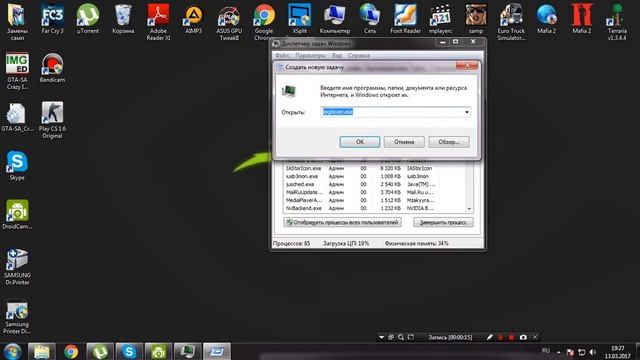Click the camera screenshot icon in recorder bar
The height and width of the screenshot is (360, 640).
pos(523,337)
